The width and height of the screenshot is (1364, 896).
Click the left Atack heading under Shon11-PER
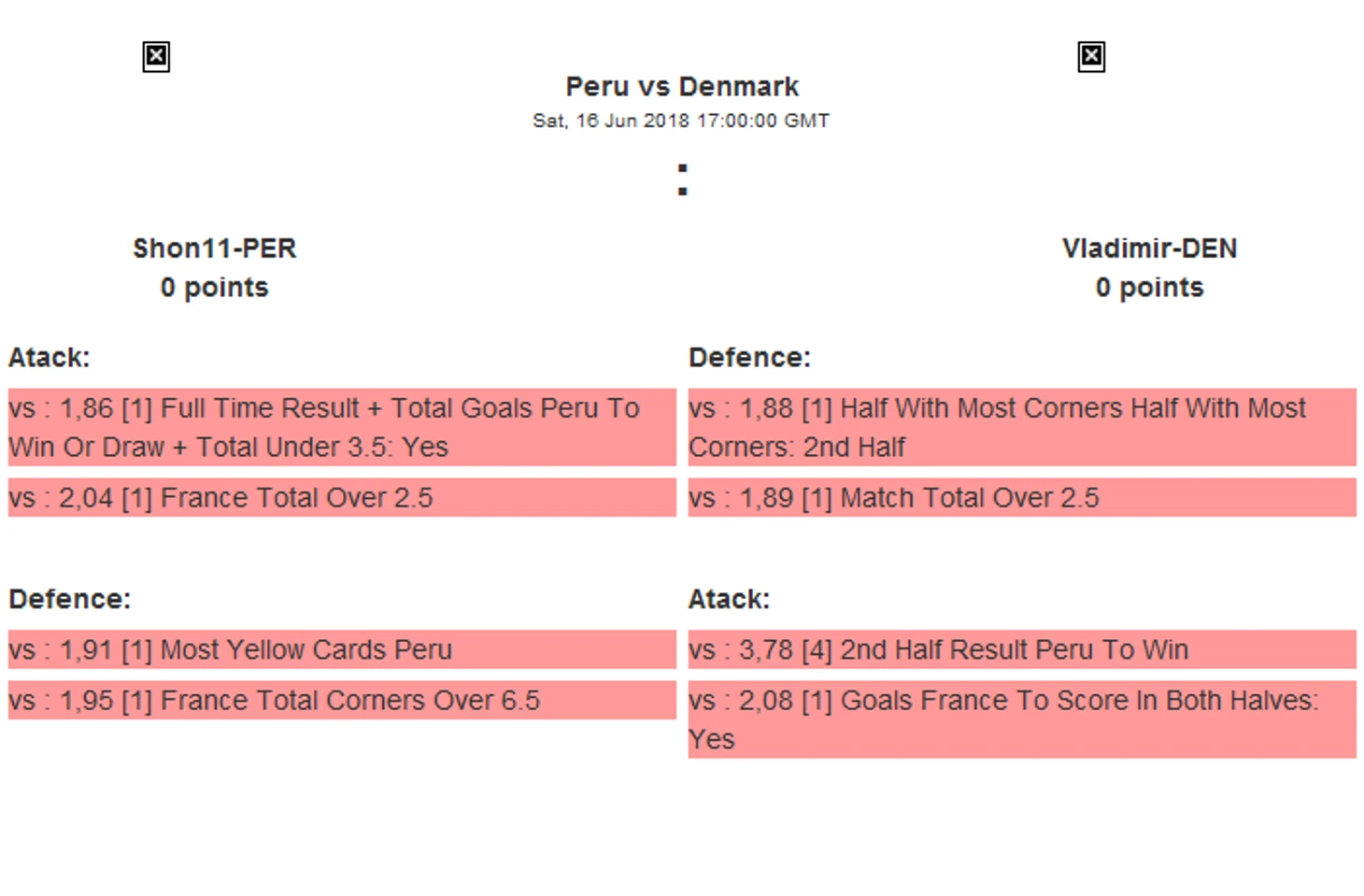click(50, 358)
